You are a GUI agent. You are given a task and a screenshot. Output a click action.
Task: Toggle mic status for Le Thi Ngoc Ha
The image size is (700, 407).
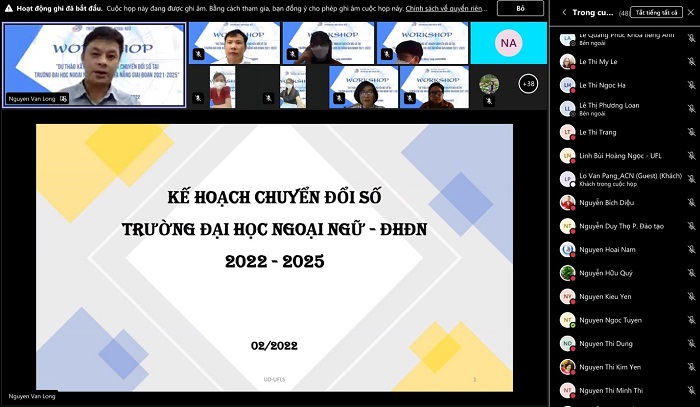691,85
